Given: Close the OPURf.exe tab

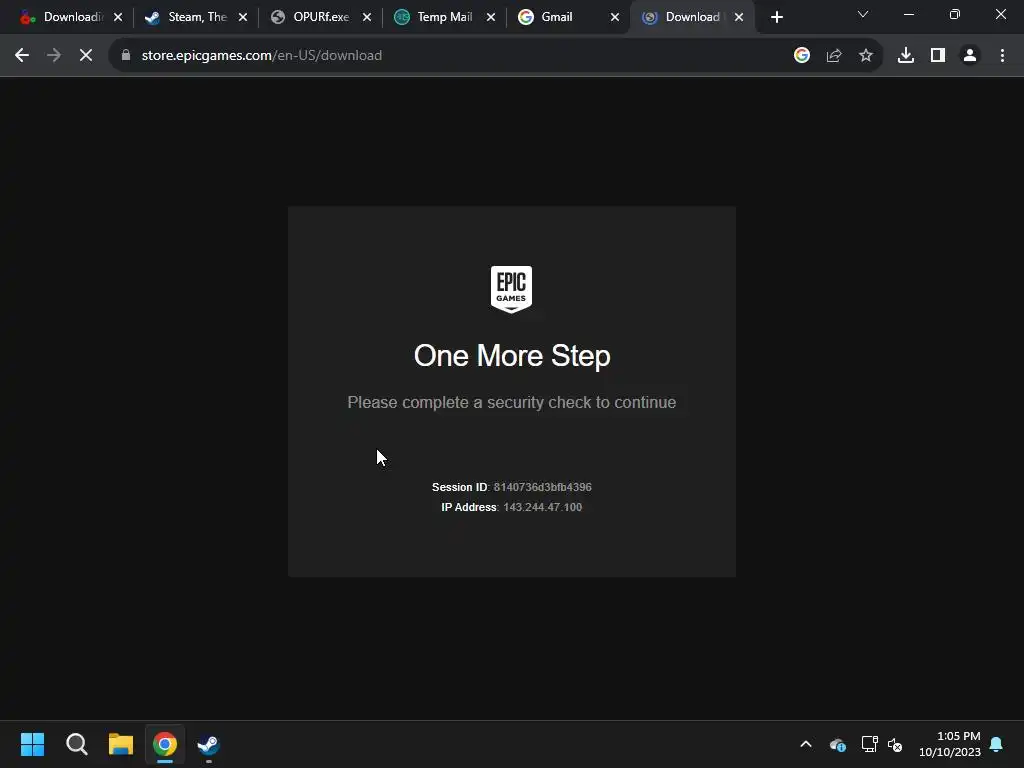Looking at the screenshot, I should point(366,18).
